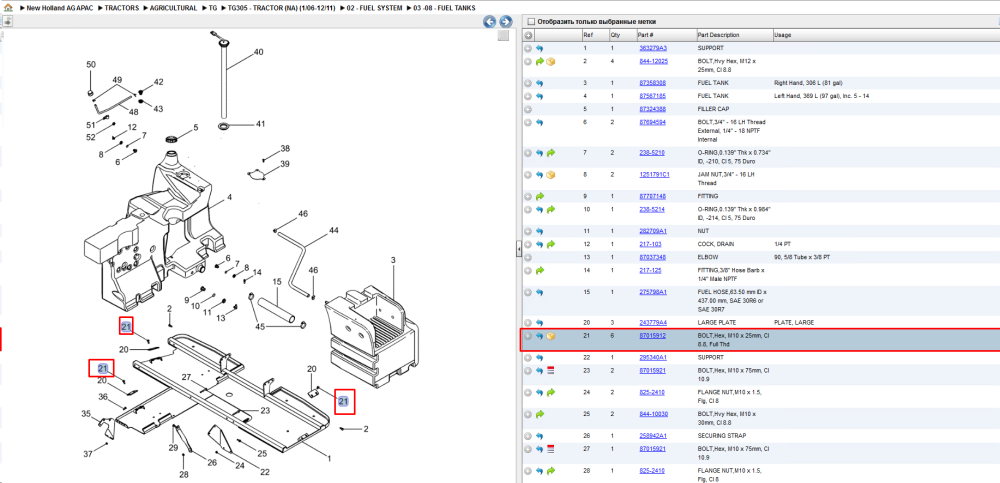Collapse parts list using panel splitter handle
Image resolution: width=1000 pixels, height=483 pixels.
(x=518, y=249)
